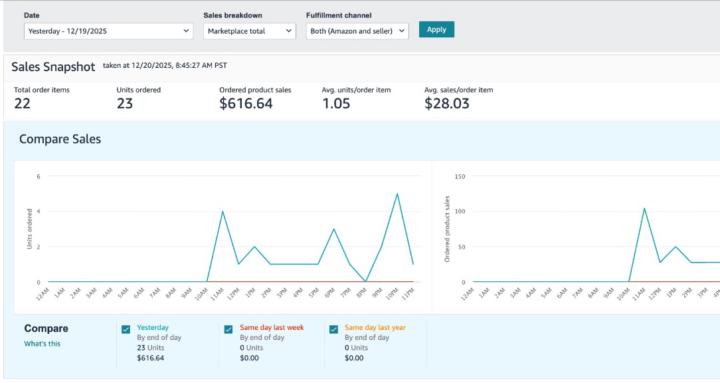This screenshot has height=383, width=720.
Task: Click the Units ordered chart axis label
Action: click(x=29, y=229)
